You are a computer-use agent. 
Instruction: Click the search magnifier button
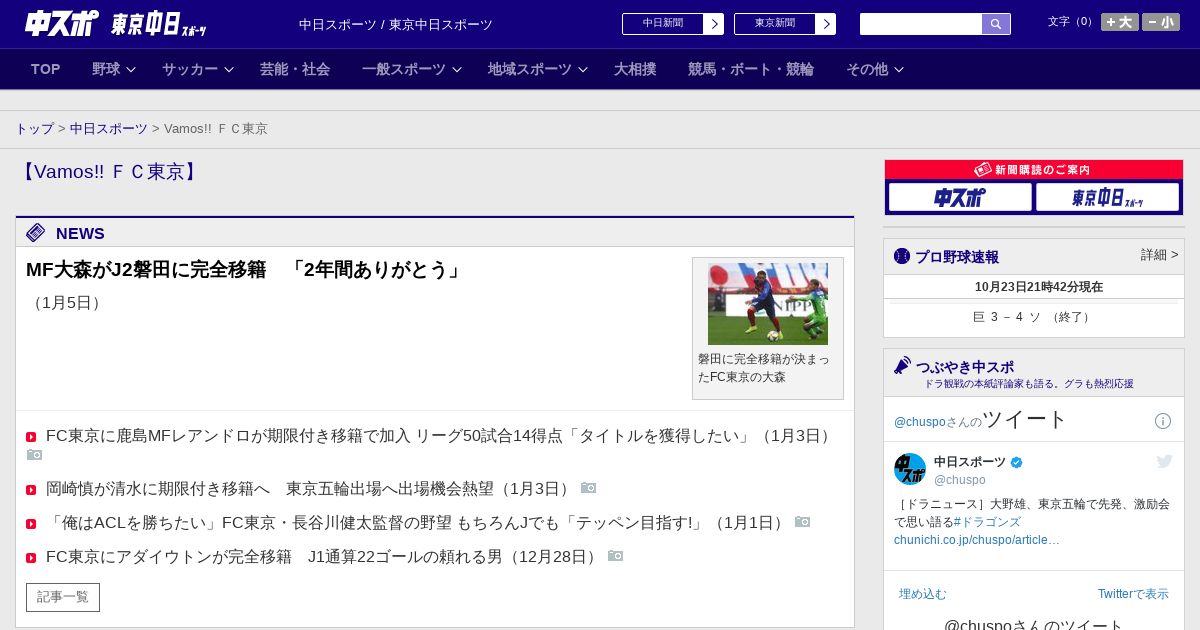996,24
